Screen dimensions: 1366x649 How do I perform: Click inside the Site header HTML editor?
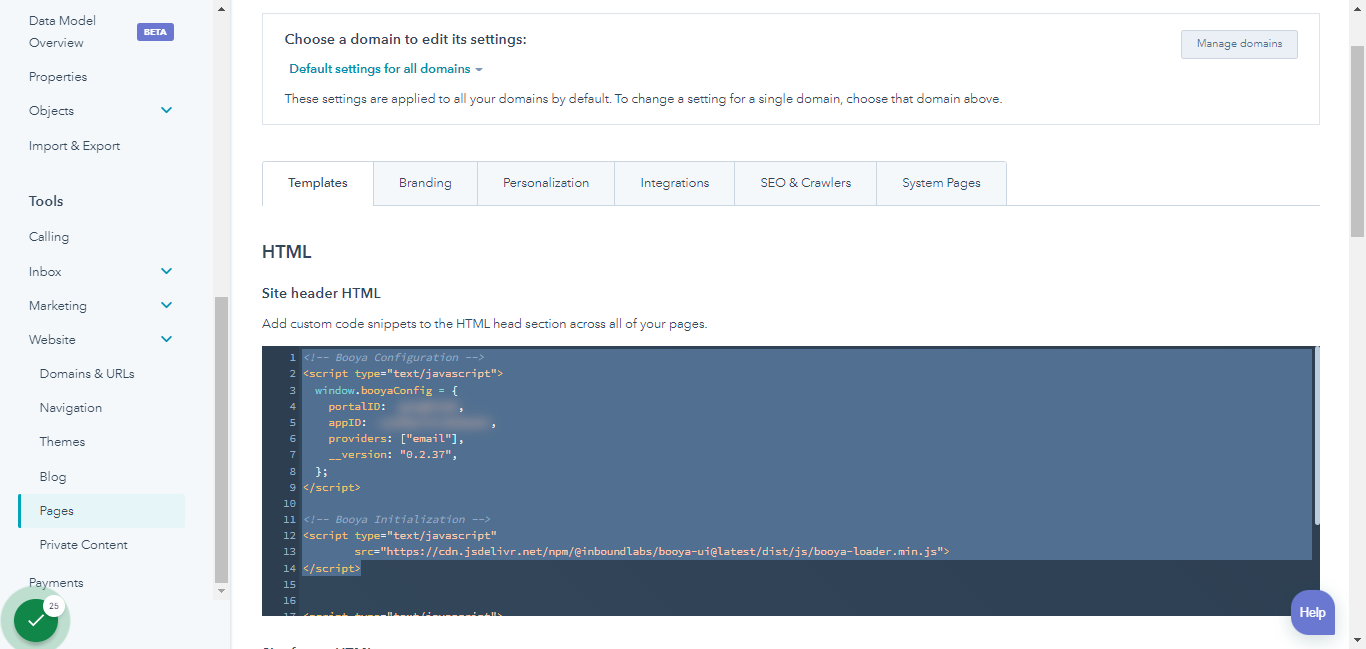click(790, 481)
